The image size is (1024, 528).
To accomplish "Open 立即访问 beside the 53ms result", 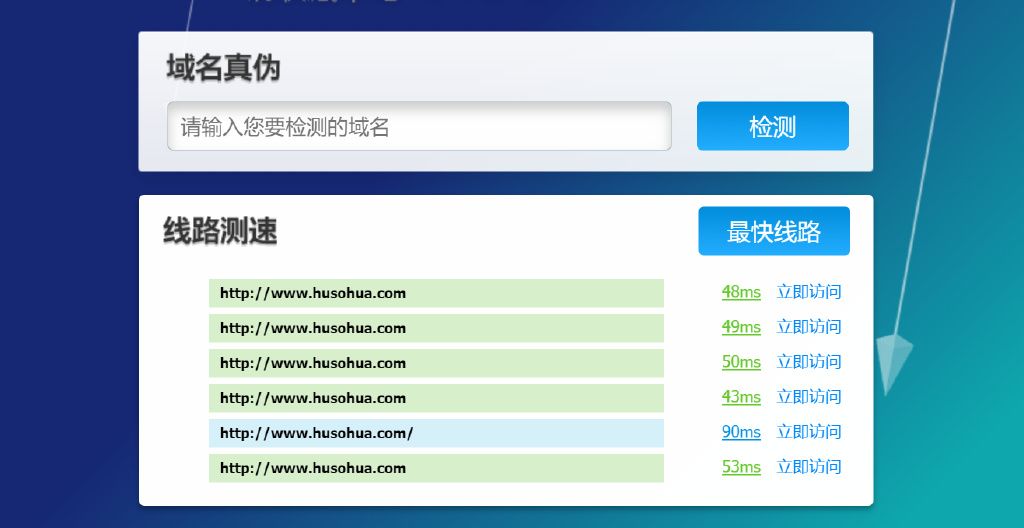I will tap(808, 467).
